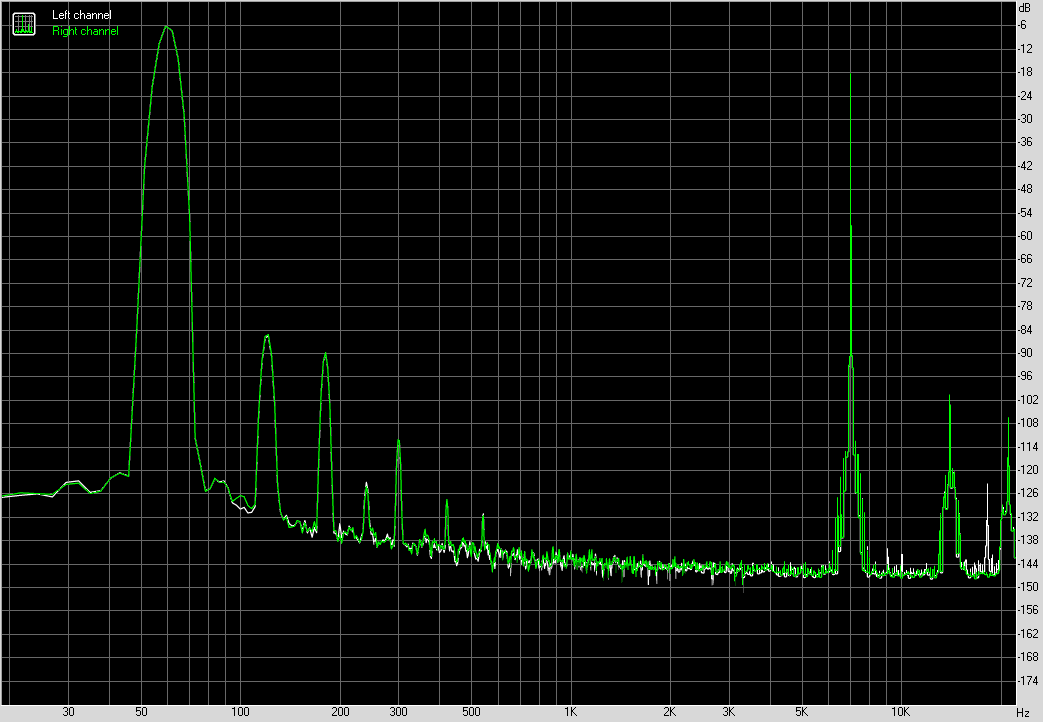Click the "-114" dB scale value

coord(1028,447)
